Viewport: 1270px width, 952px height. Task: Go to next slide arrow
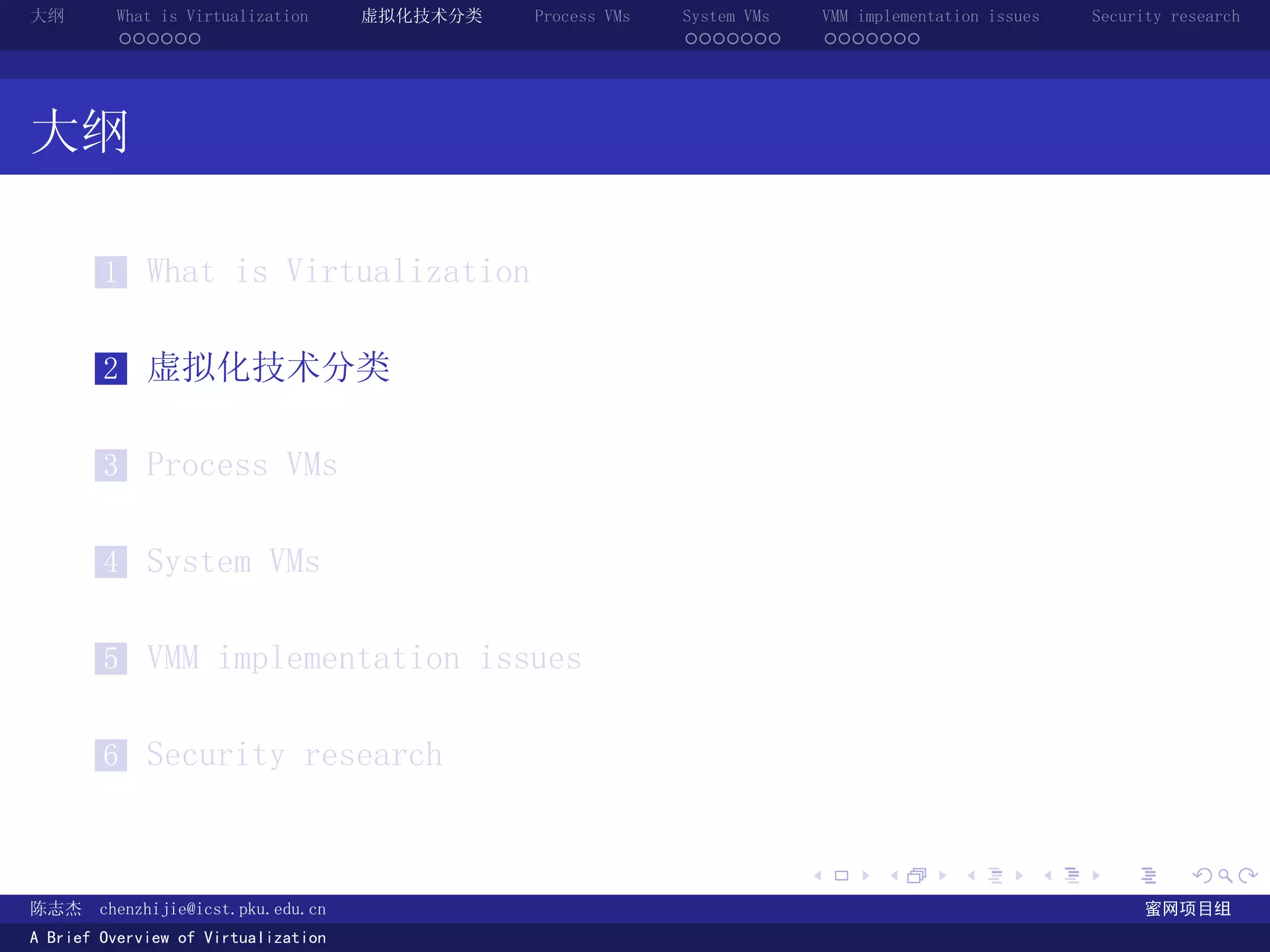866,876
